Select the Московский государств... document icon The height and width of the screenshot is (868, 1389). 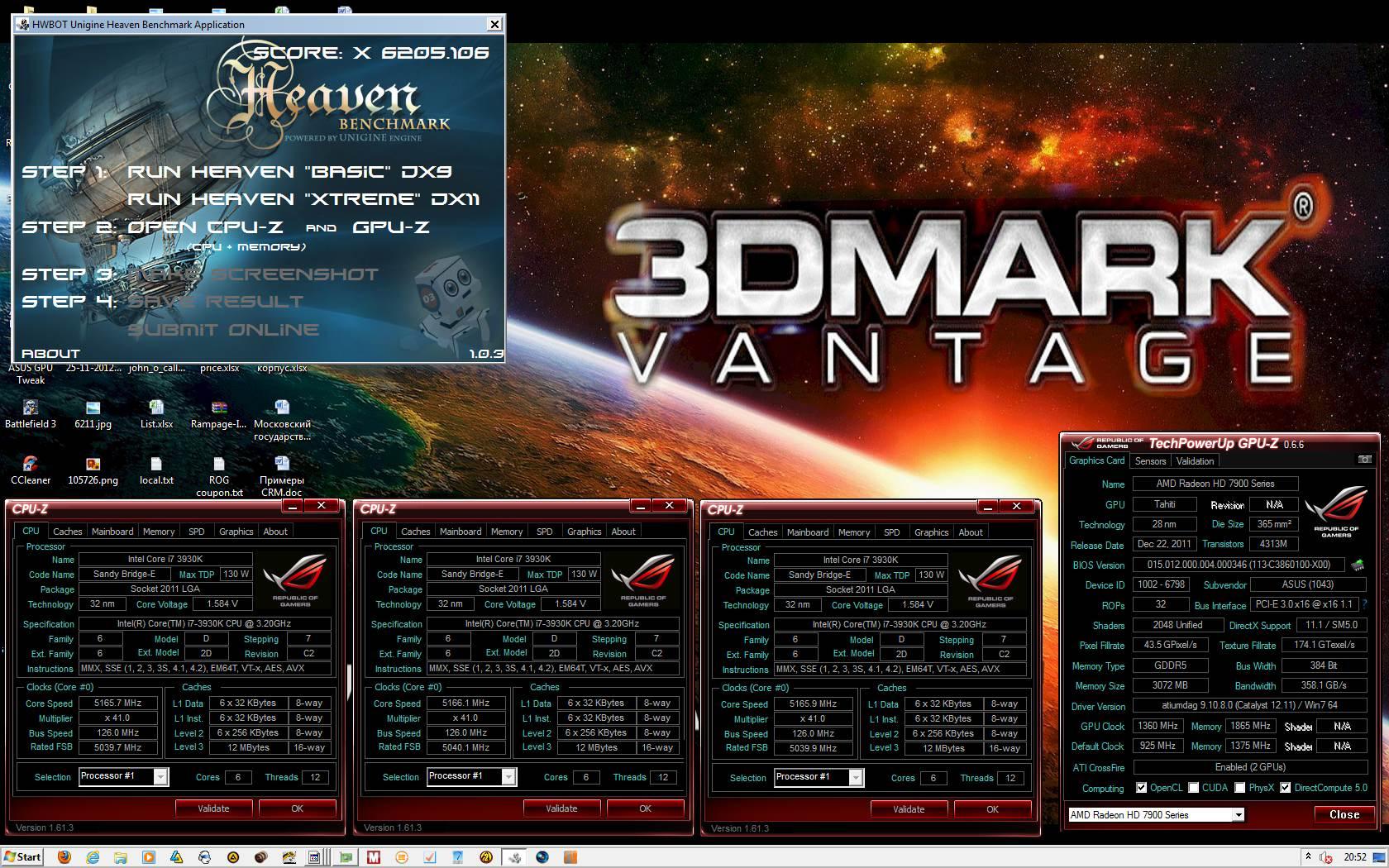[282, 421]
